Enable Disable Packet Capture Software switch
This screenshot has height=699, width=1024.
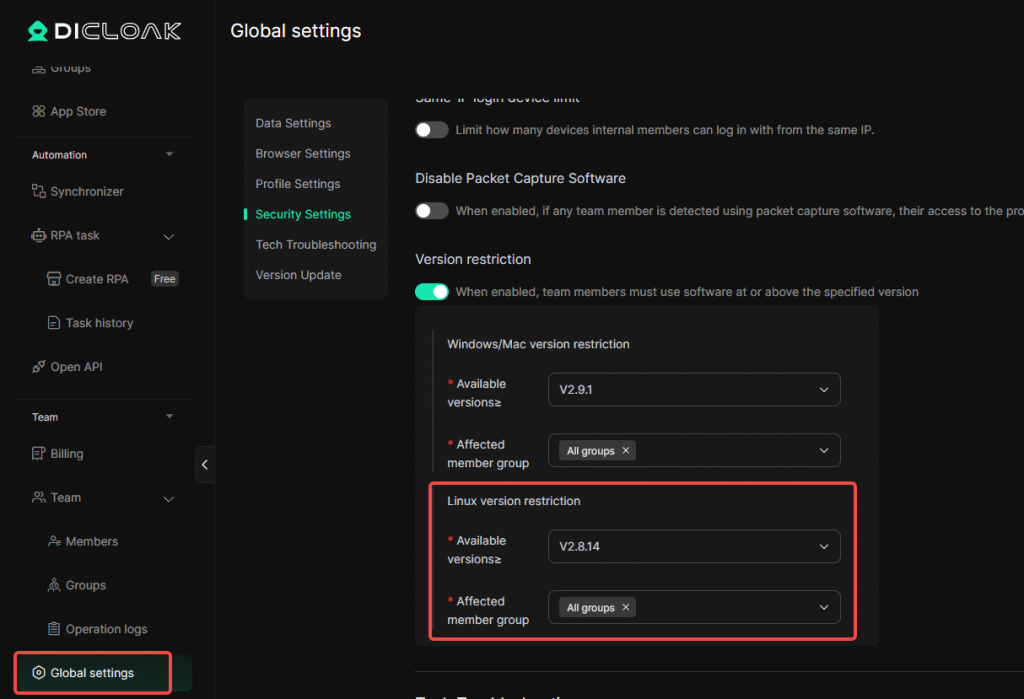click(x=432, y=210)
